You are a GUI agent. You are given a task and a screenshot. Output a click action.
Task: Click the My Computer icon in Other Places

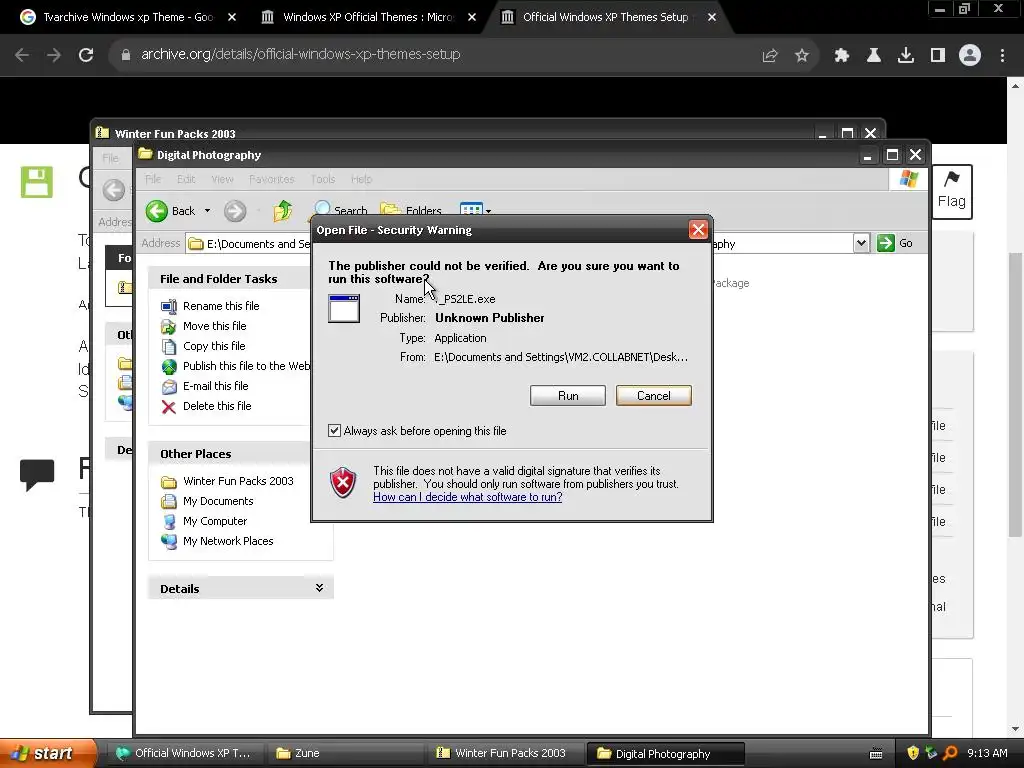[x=168, y=522]
